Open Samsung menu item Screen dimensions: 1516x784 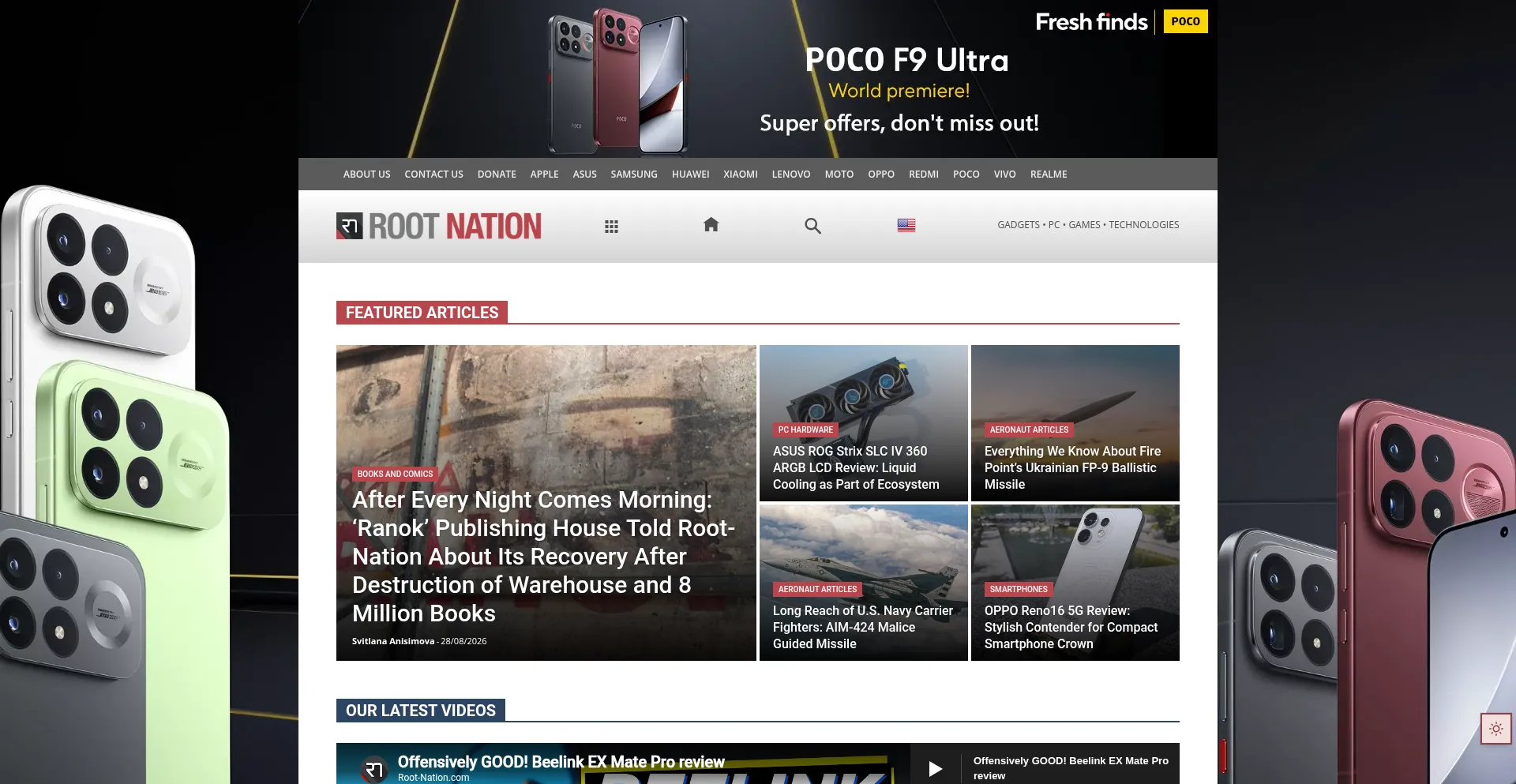coord(634,174)
